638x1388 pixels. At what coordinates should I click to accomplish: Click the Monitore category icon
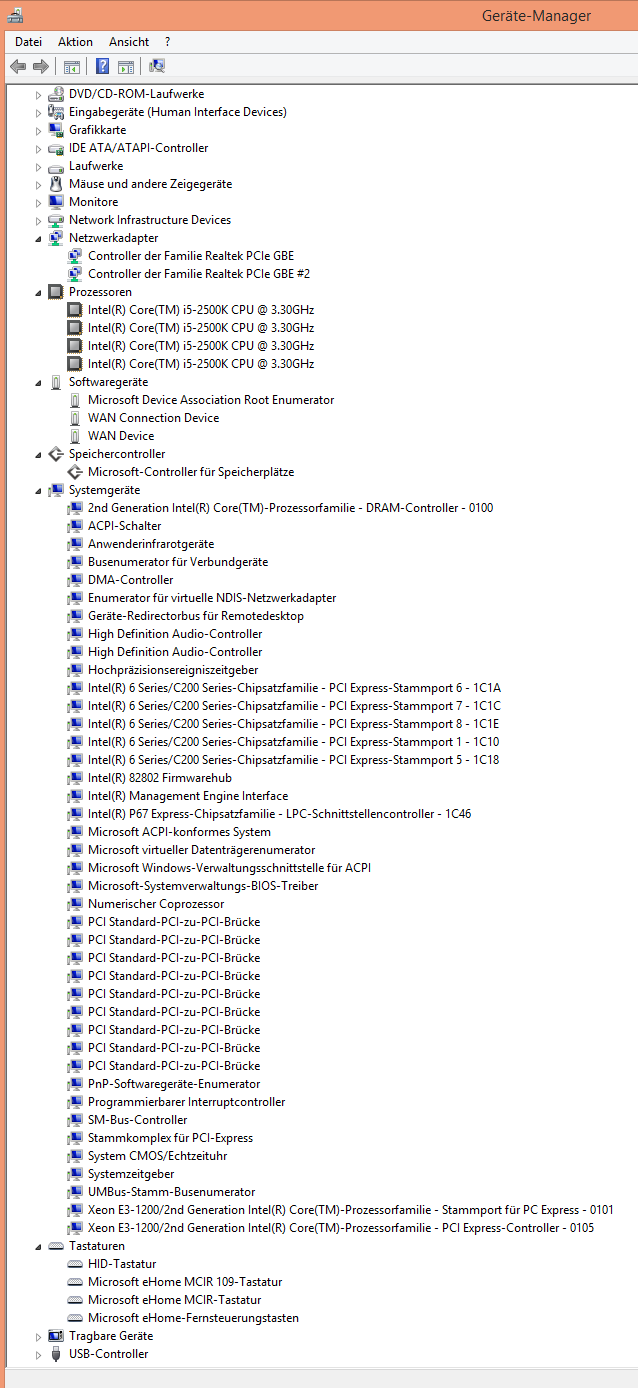coord(56,202)
